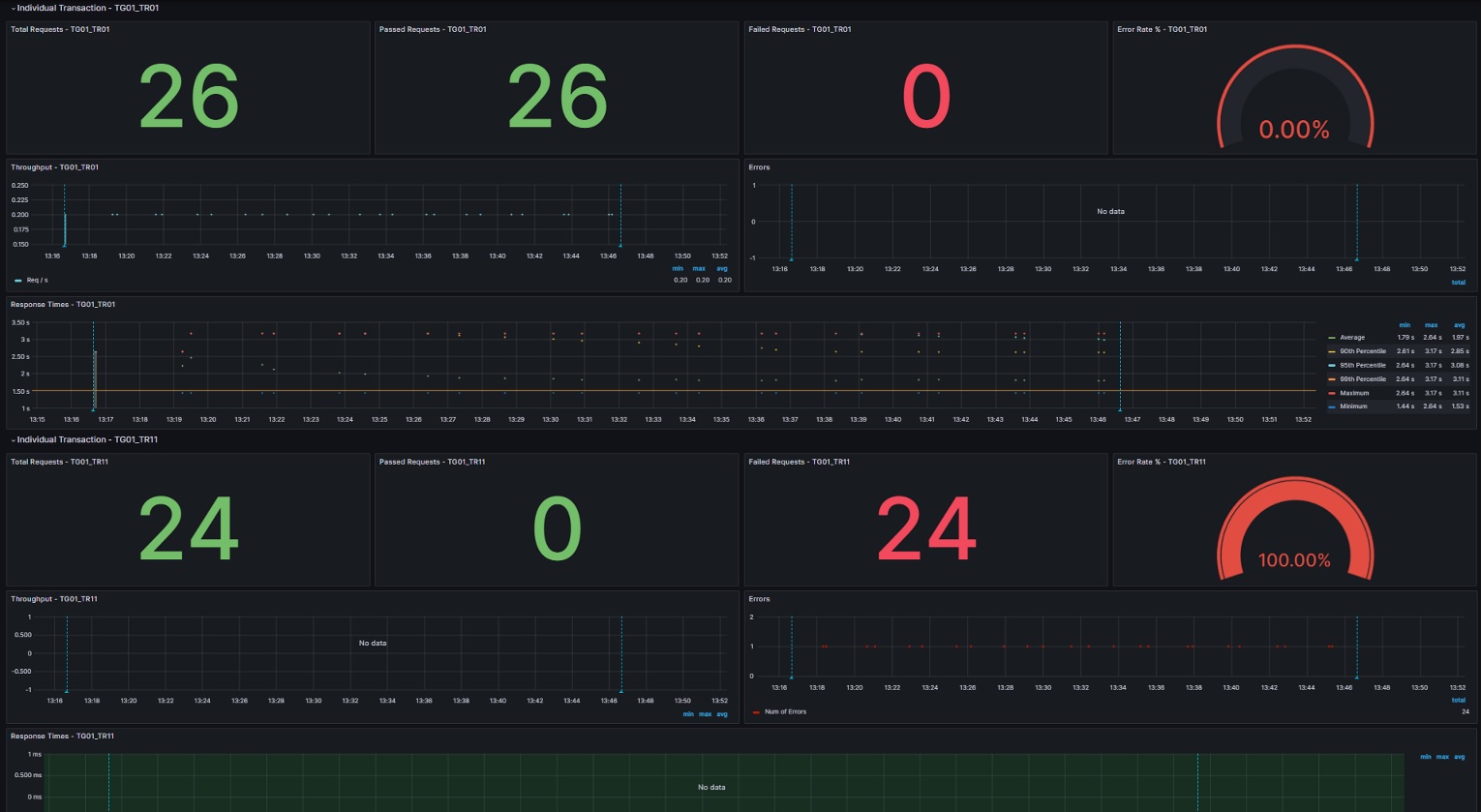The width and height of the screenshot is (1481, 812).
Task: Click the Num of Errors series color line
Action: 756,712
